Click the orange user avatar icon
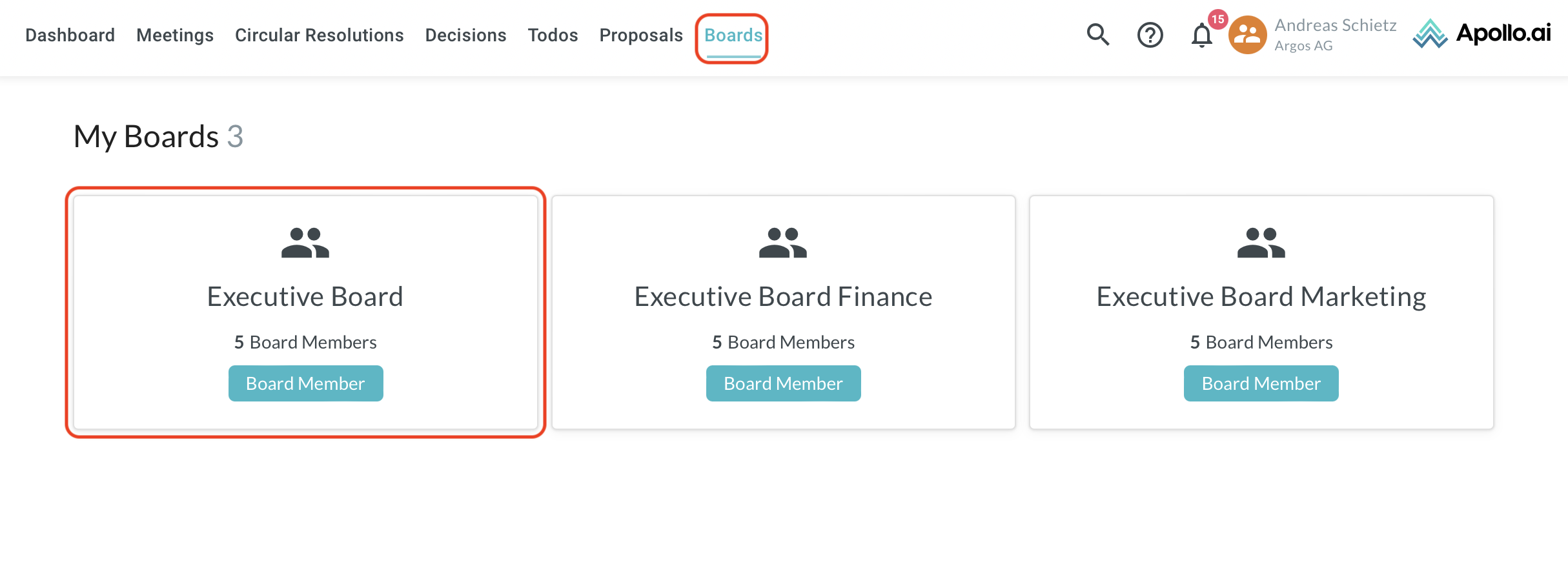This screenshot has height=568, width=1568. [1247, 35]
